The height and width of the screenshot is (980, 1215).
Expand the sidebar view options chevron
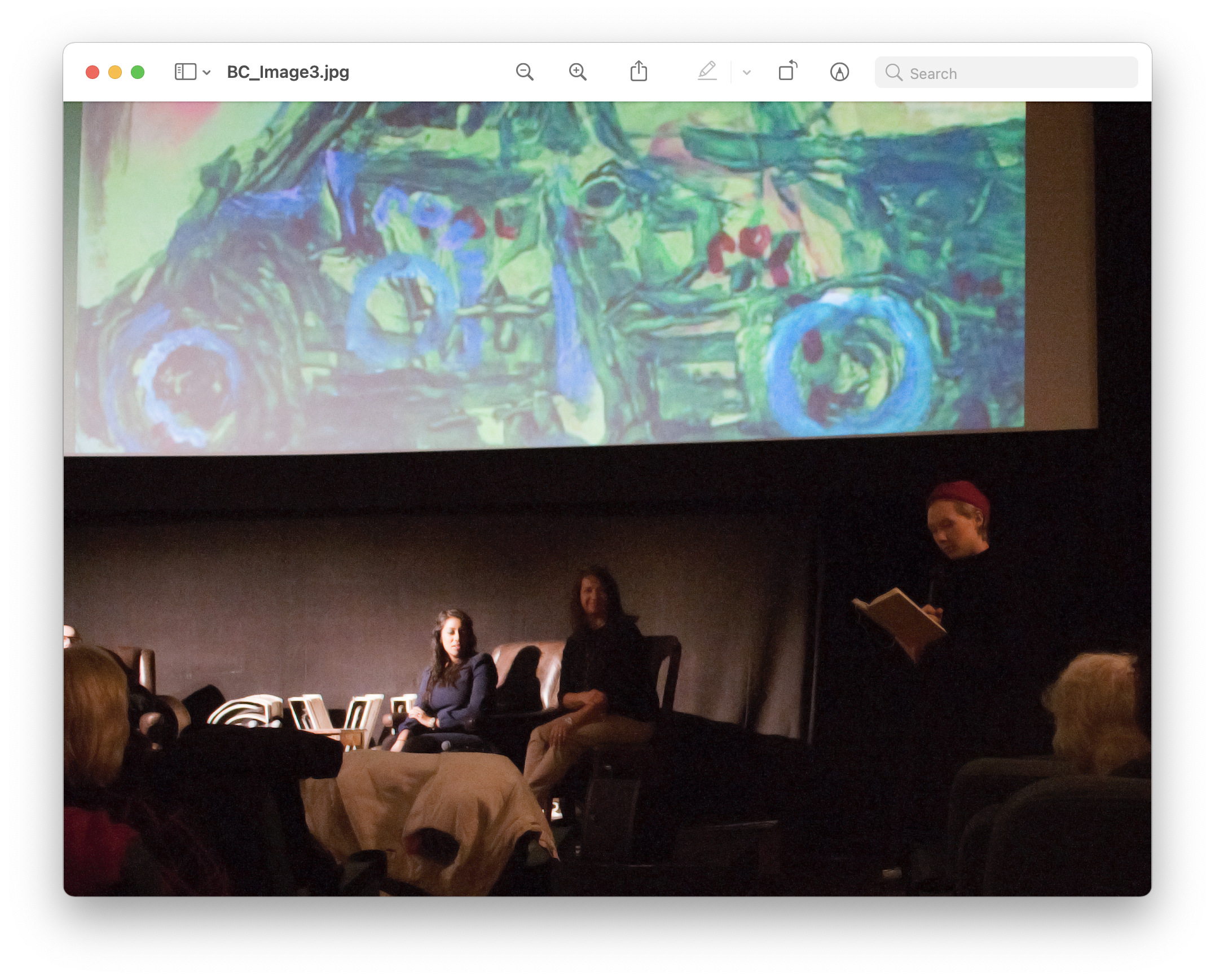[206, 73]
